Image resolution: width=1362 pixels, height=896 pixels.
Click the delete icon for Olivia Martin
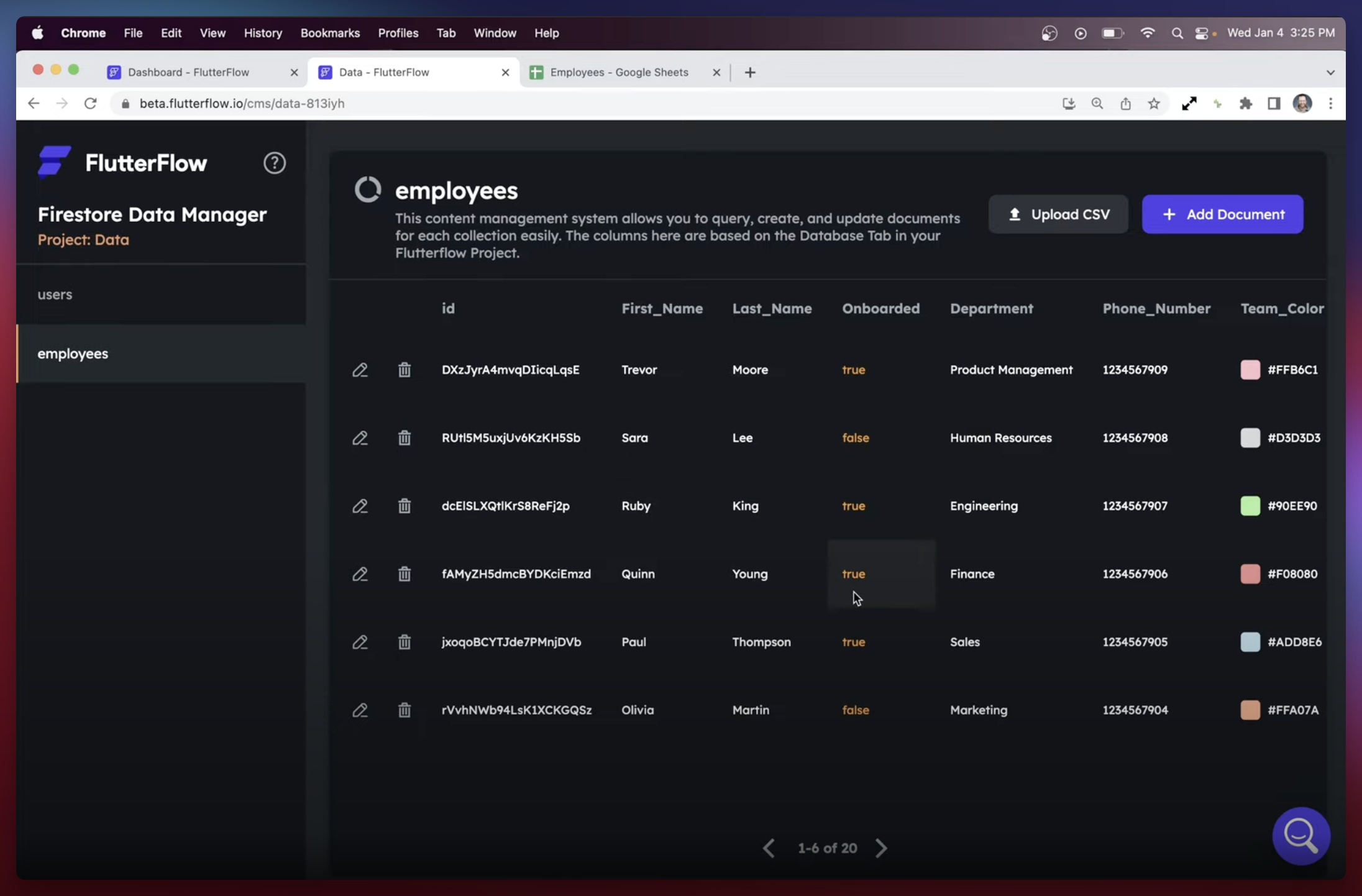click(x=404, y=710)
